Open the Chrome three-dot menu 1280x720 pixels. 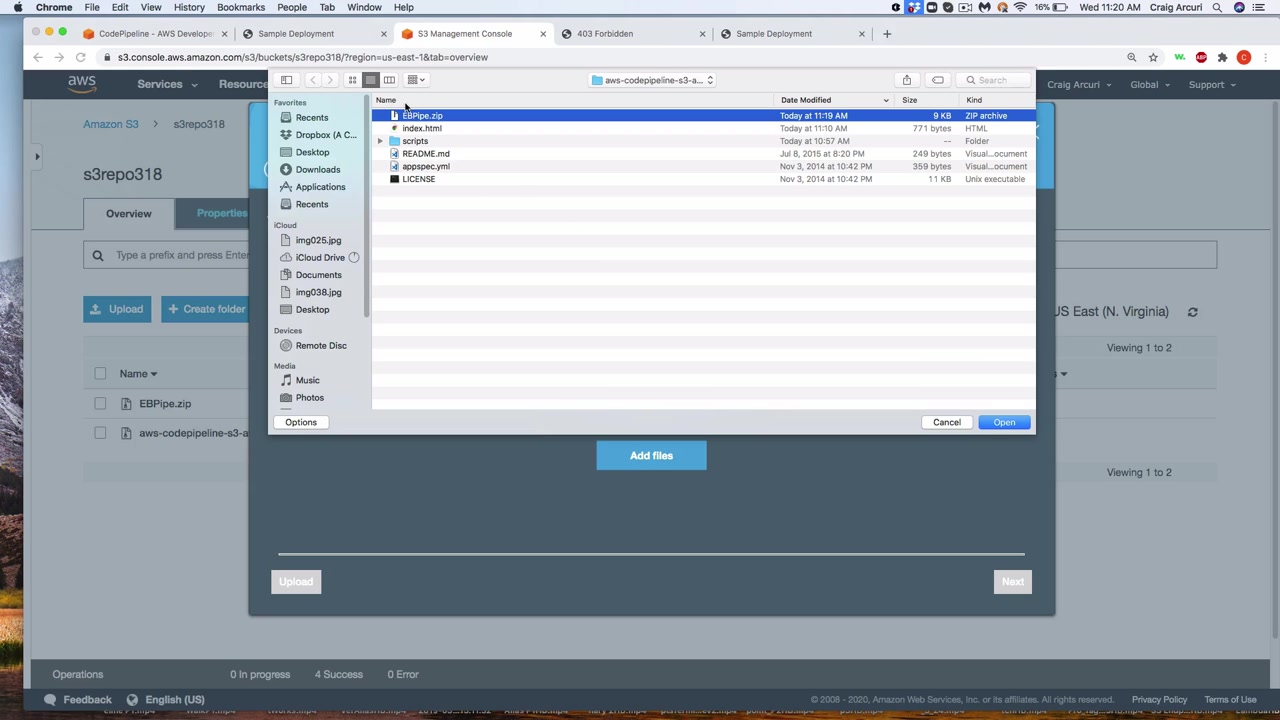click(1265, 58)
